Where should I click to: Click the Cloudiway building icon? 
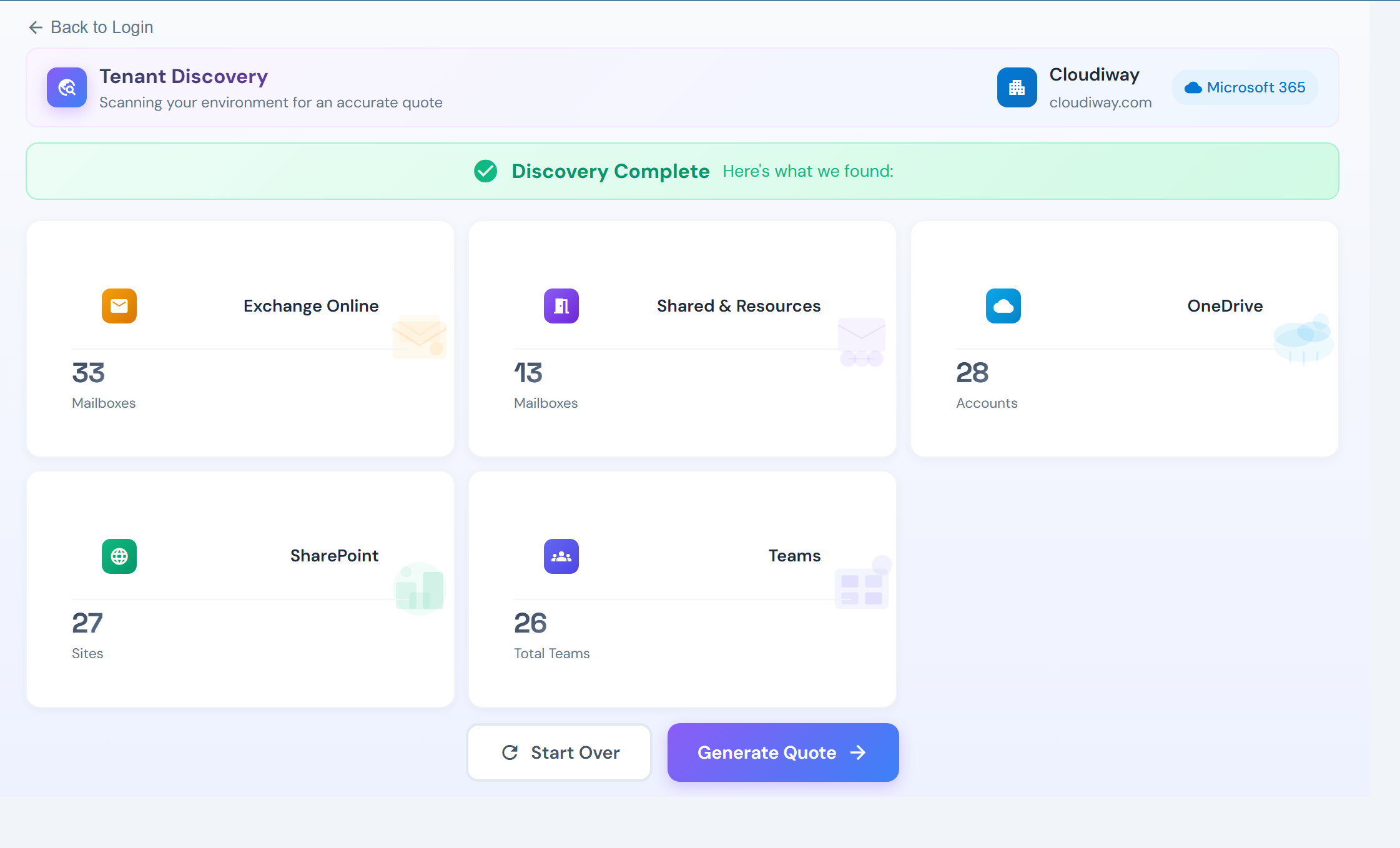[x=1017, y=87]
